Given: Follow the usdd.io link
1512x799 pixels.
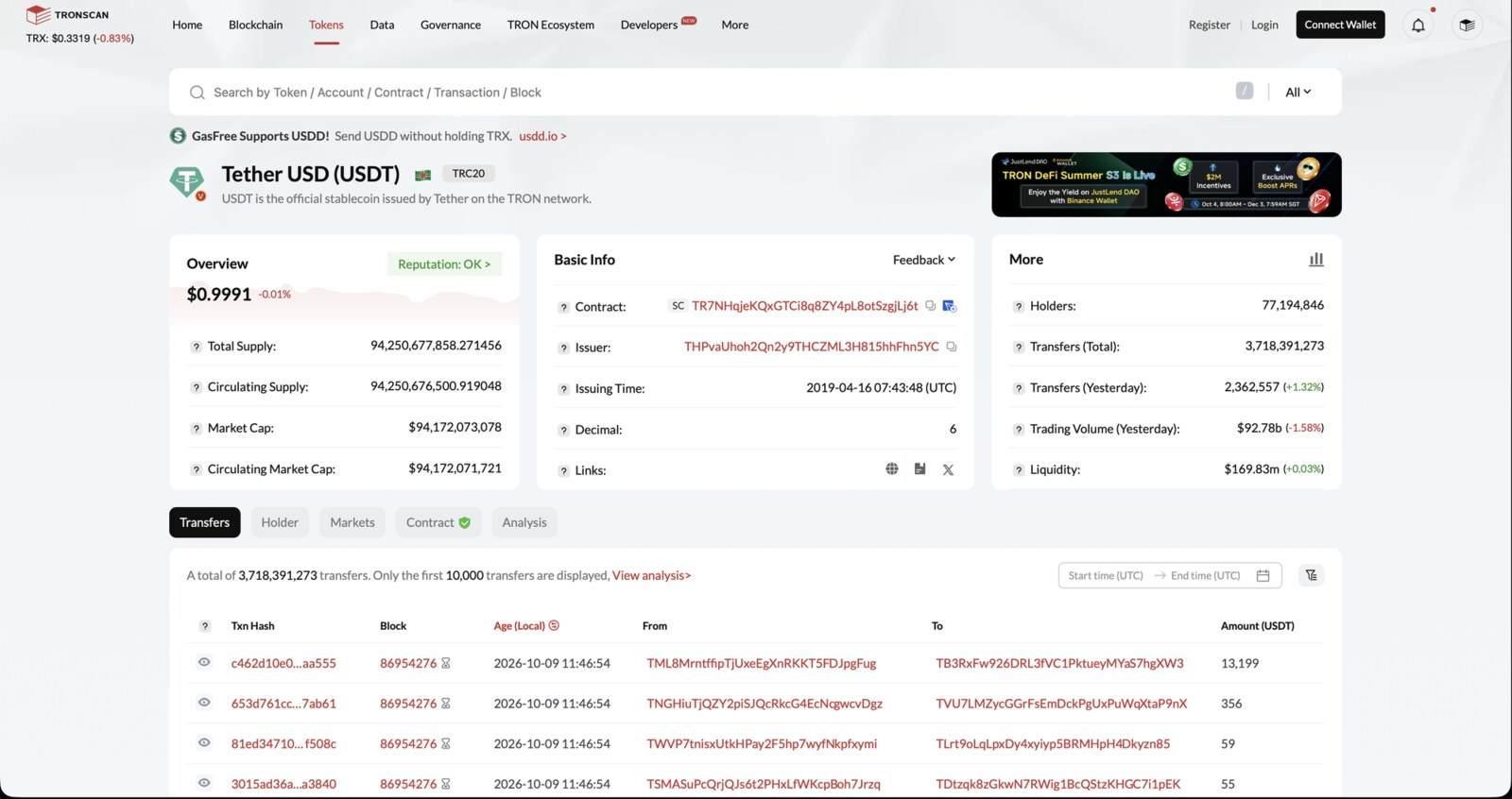Looking at the screenshot, I should pos(542,136).
